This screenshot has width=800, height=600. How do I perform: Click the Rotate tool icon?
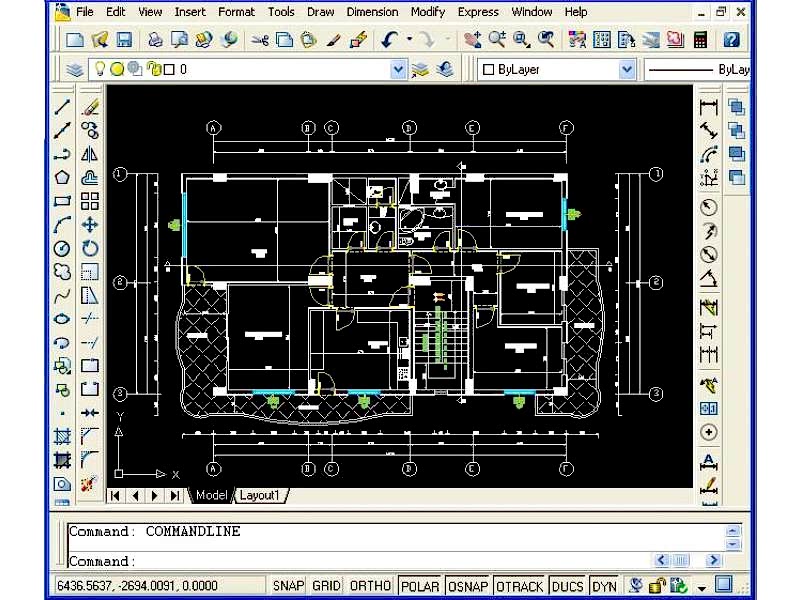click(90, 248)
